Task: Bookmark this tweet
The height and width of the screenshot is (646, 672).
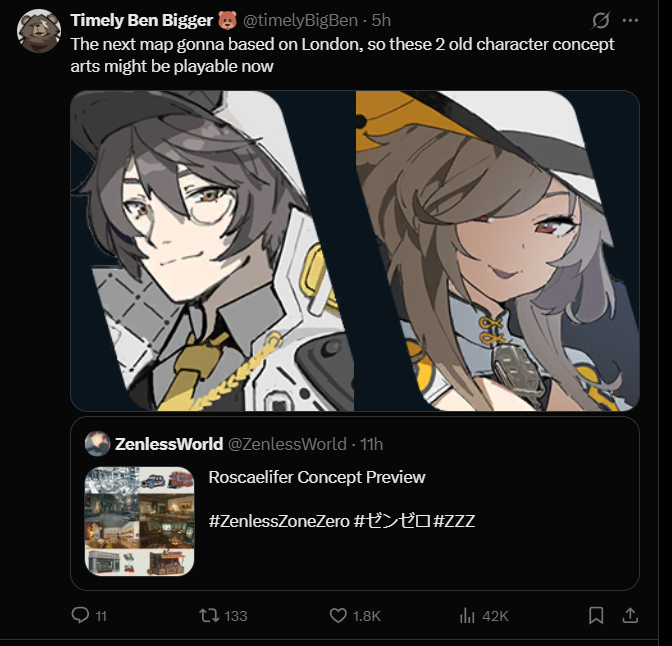Action: 596,616
